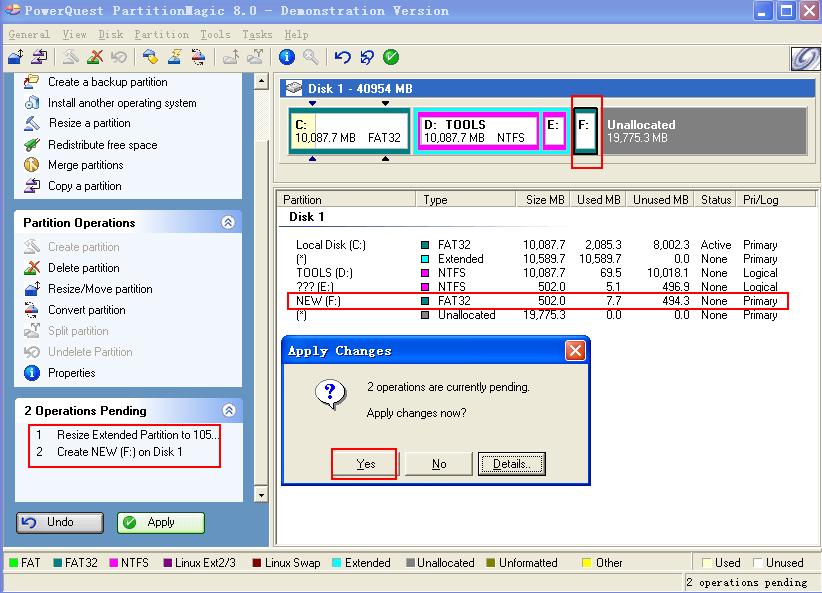Image resolution: width=822 pixels, height=593 pixels.
Task: Click the Type column header
Action: 466,200
